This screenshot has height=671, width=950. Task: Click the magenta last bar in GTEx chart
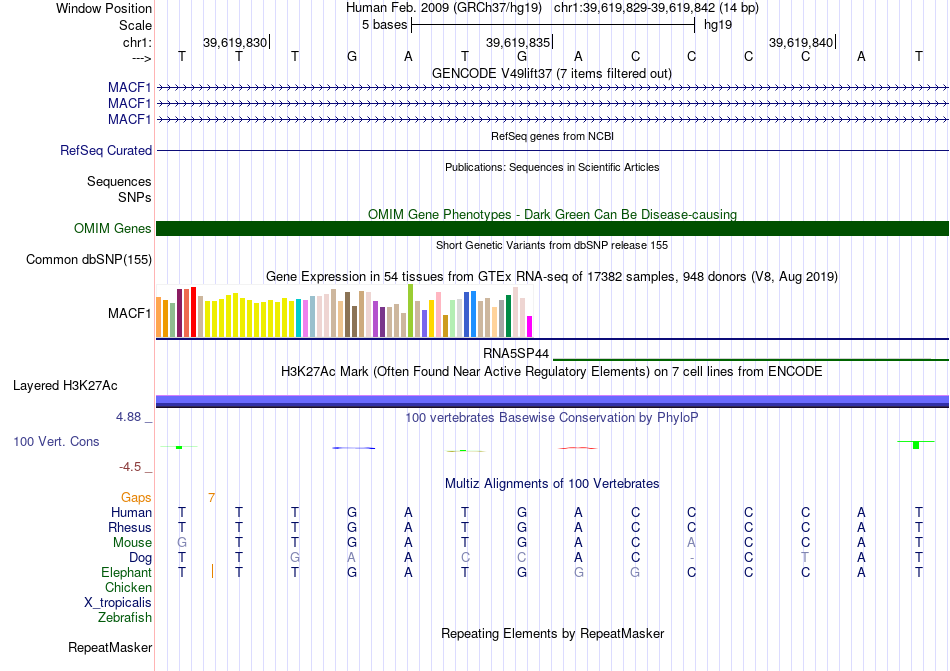(530, 326)
